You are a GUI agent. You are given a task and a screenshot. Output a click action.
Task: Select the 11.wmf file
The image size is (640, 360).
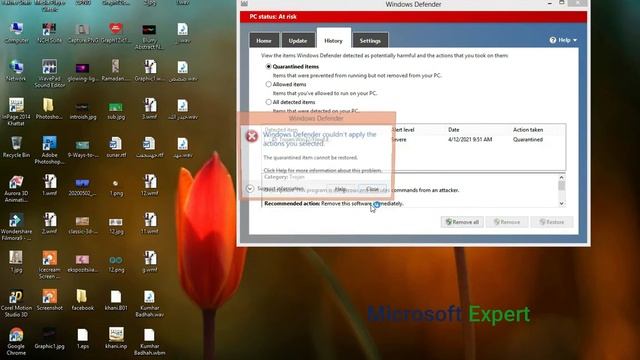150,223
